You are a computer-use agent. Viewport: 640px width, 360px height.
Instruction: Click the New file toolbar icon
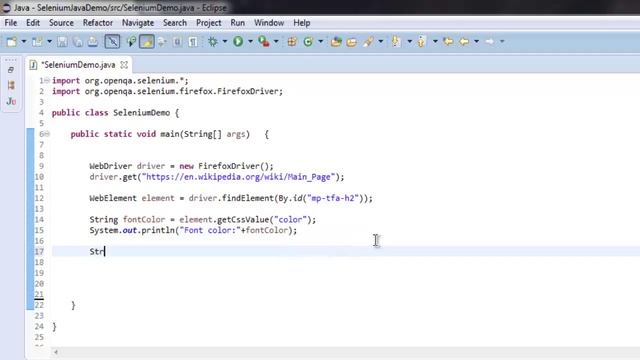(x=12, y=41)
